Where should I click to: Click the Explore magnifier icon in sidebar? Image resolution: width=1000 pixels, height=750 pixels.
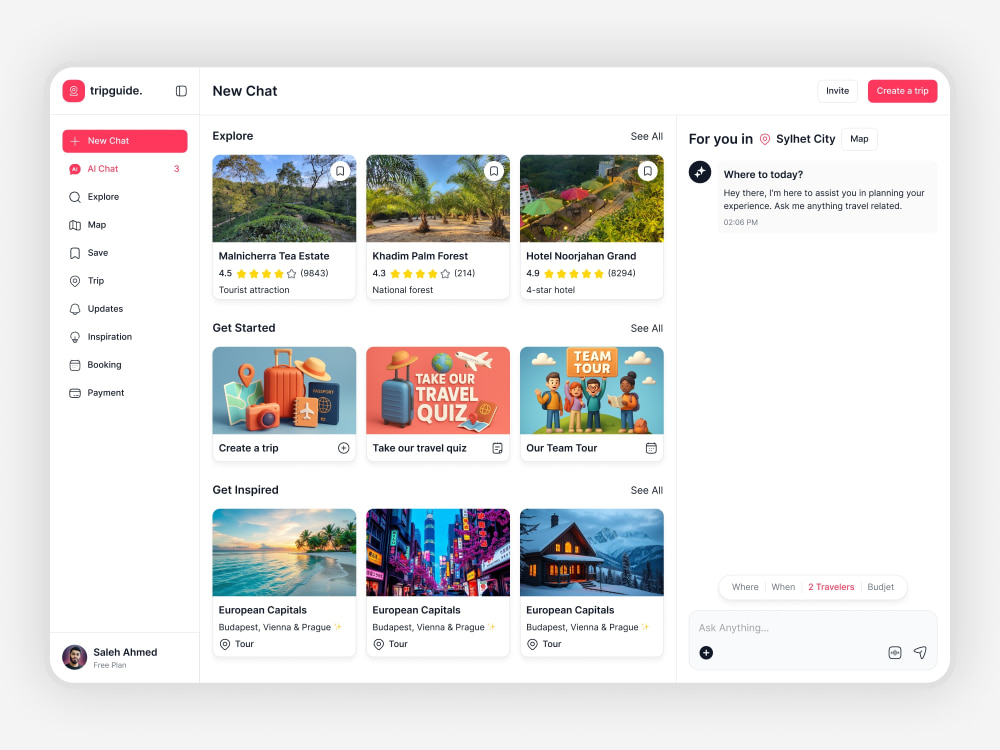[75, 197]
